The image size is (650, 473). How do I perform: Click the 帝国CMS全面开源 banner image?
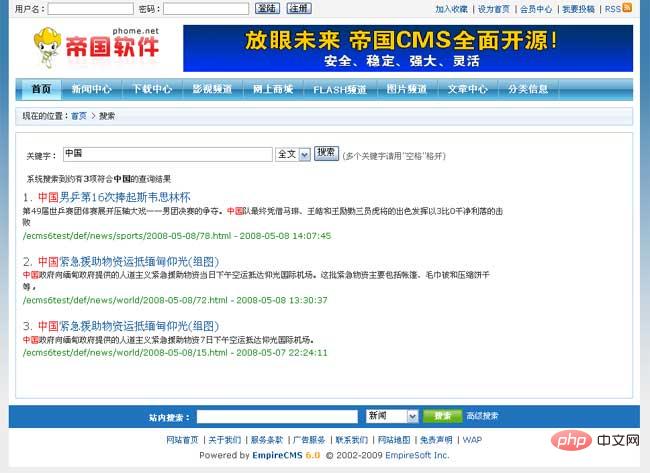(x=407, y=48)
